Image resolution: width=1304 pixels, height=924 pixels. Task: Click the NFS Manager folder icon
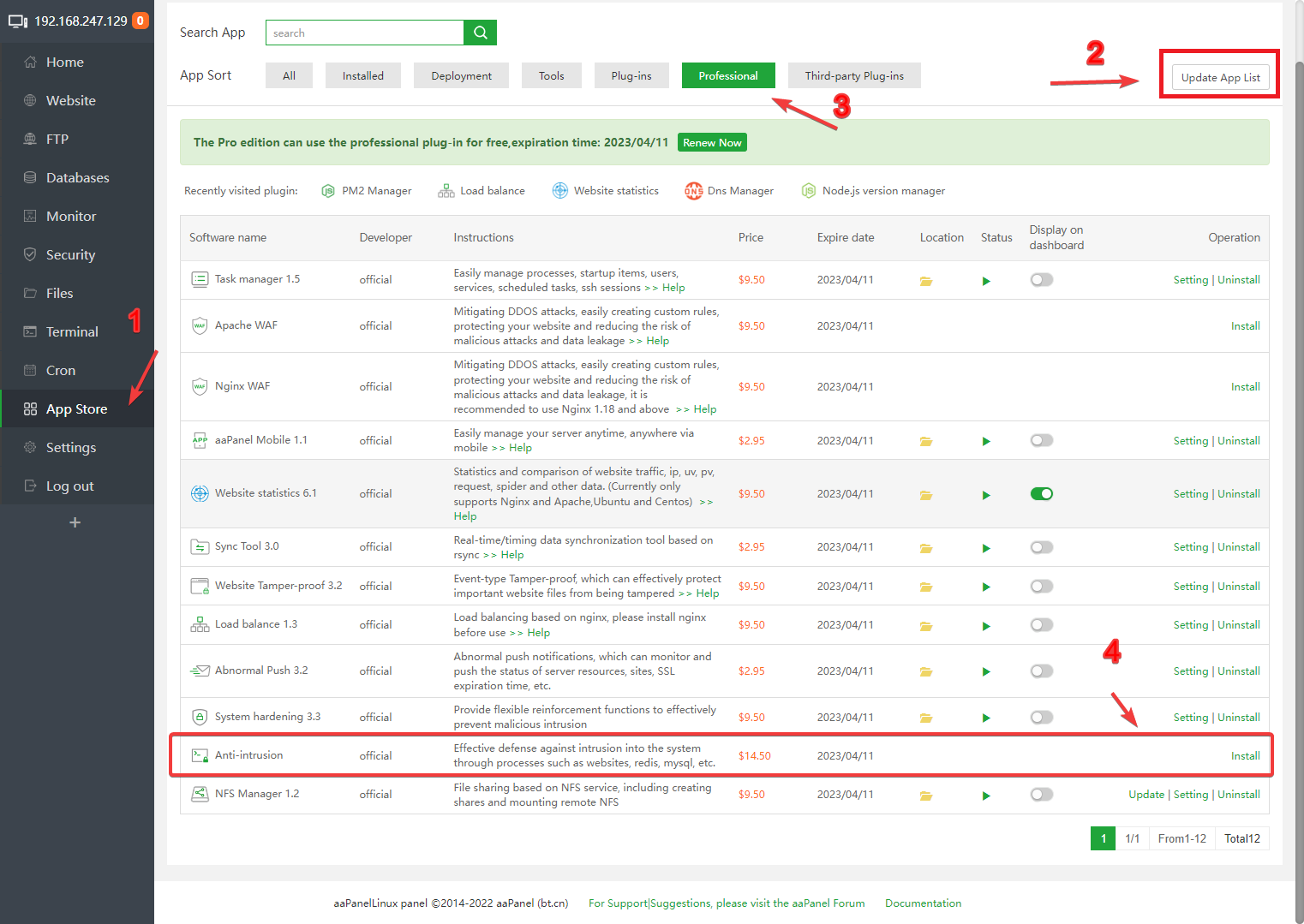[926, 796]
